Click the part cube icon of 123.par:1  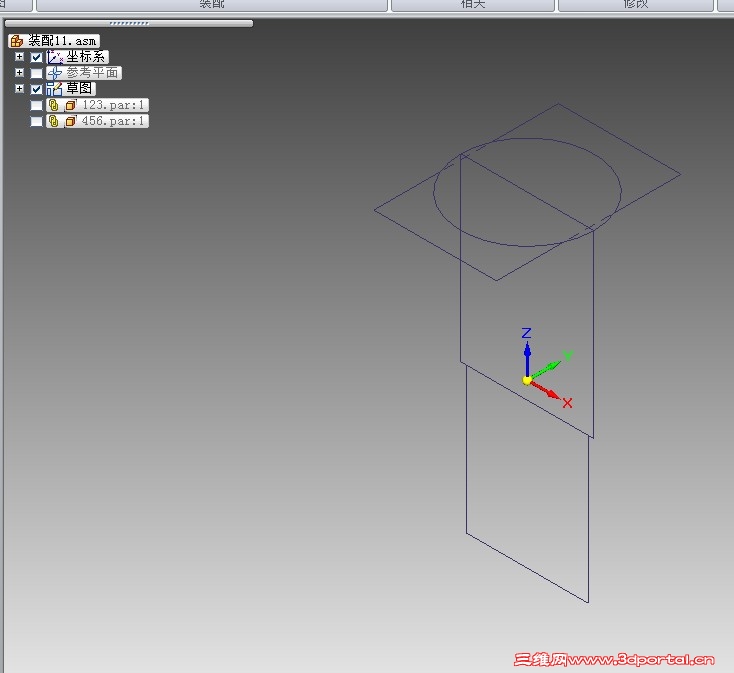[x=71, y=105]
